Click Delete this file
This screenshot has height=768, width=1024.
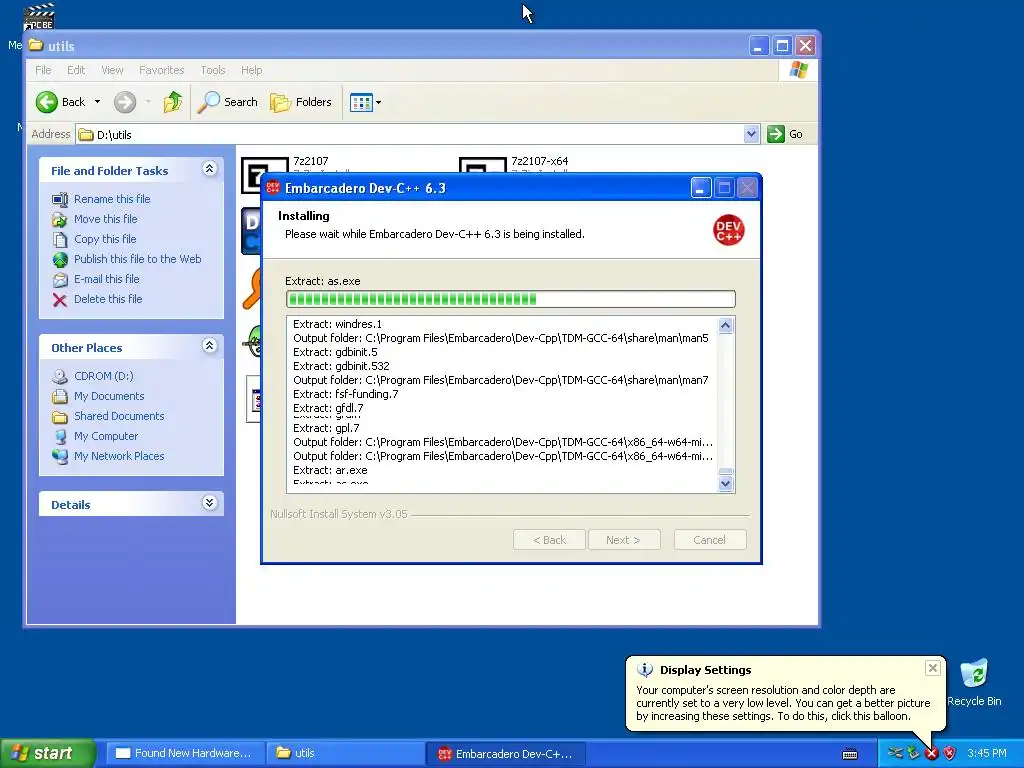point(108,298)
